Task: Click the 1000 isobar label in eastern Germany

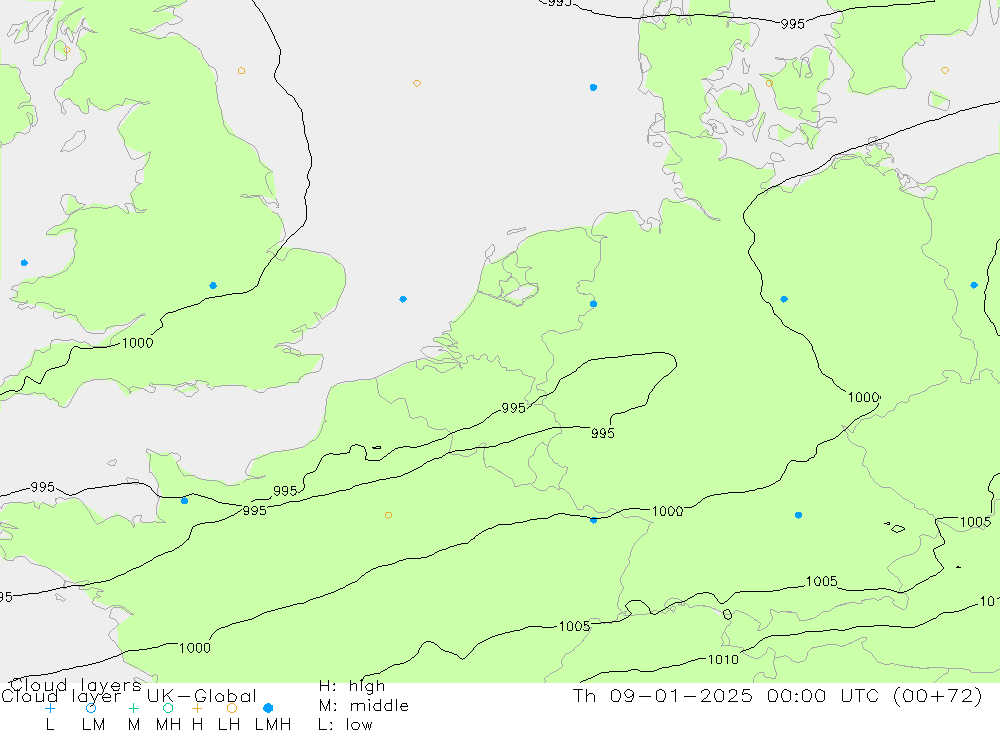Action: tap(864, 397)
